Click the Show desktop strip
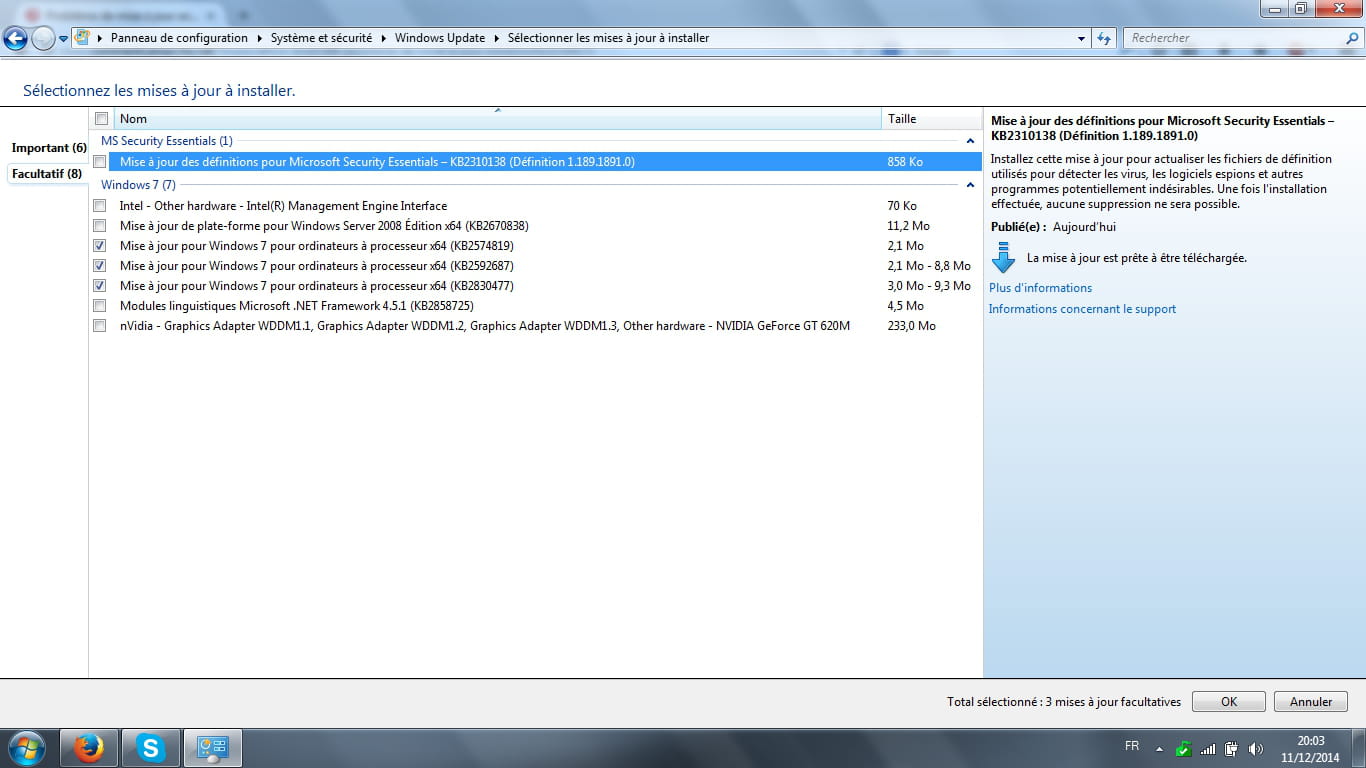1366x768 pixels. (1359, 748)
